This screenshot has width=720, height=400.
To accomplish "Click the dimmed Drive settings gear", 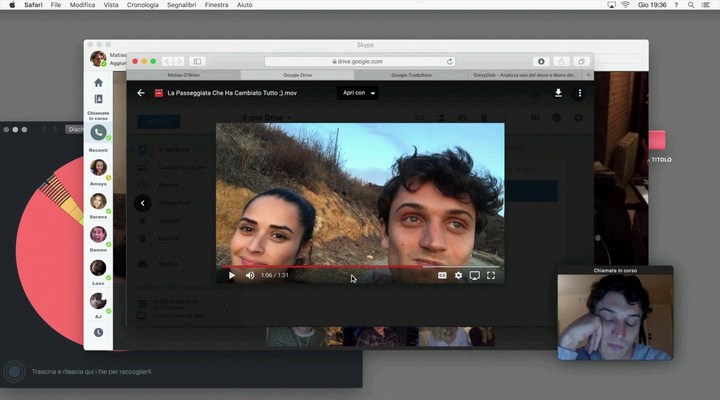I will pyautogui.click(x=578, y=118).
